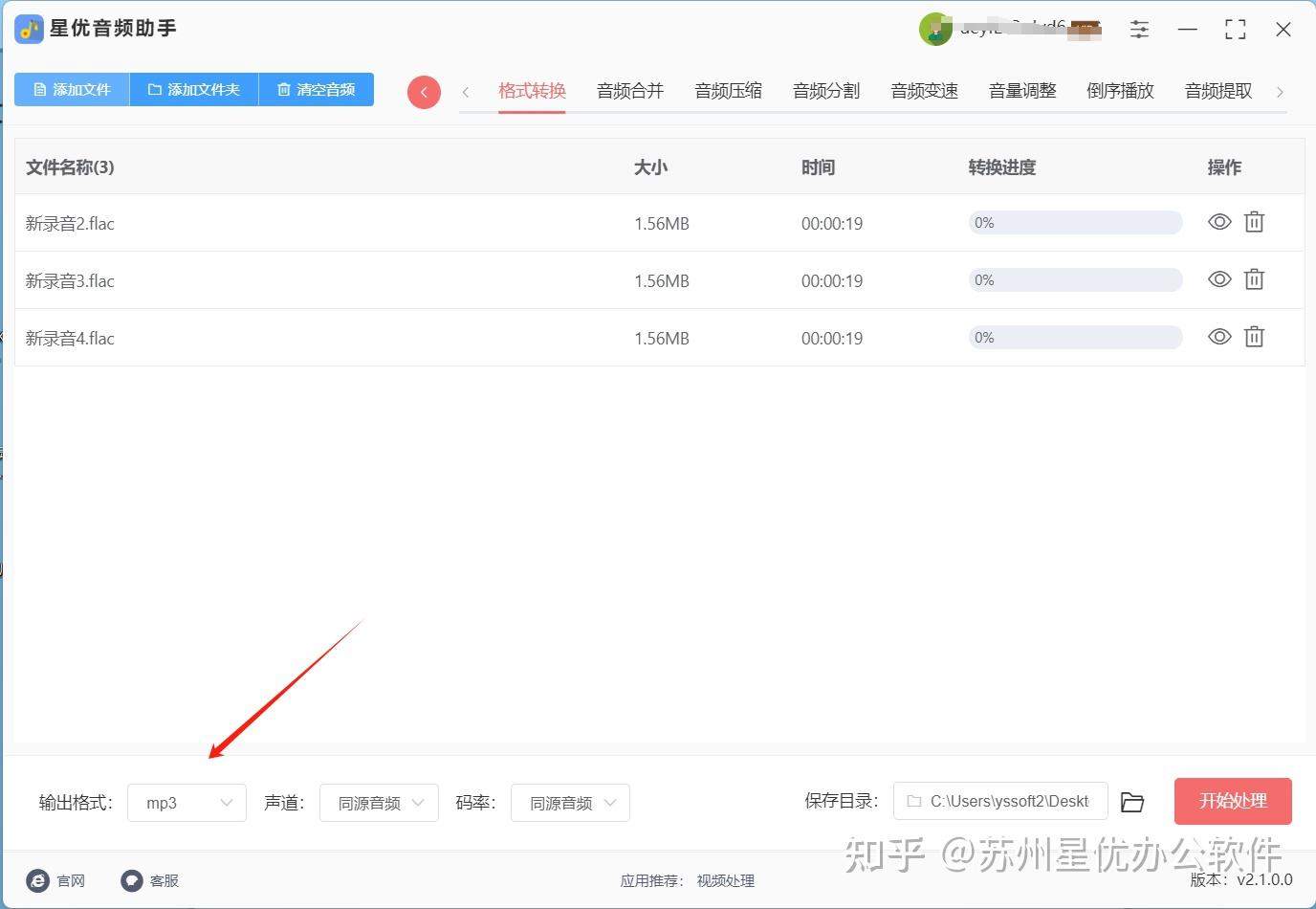Open the 客服 customer service chat
Screen dimensions: 1316x909
[x=132, y=880]
